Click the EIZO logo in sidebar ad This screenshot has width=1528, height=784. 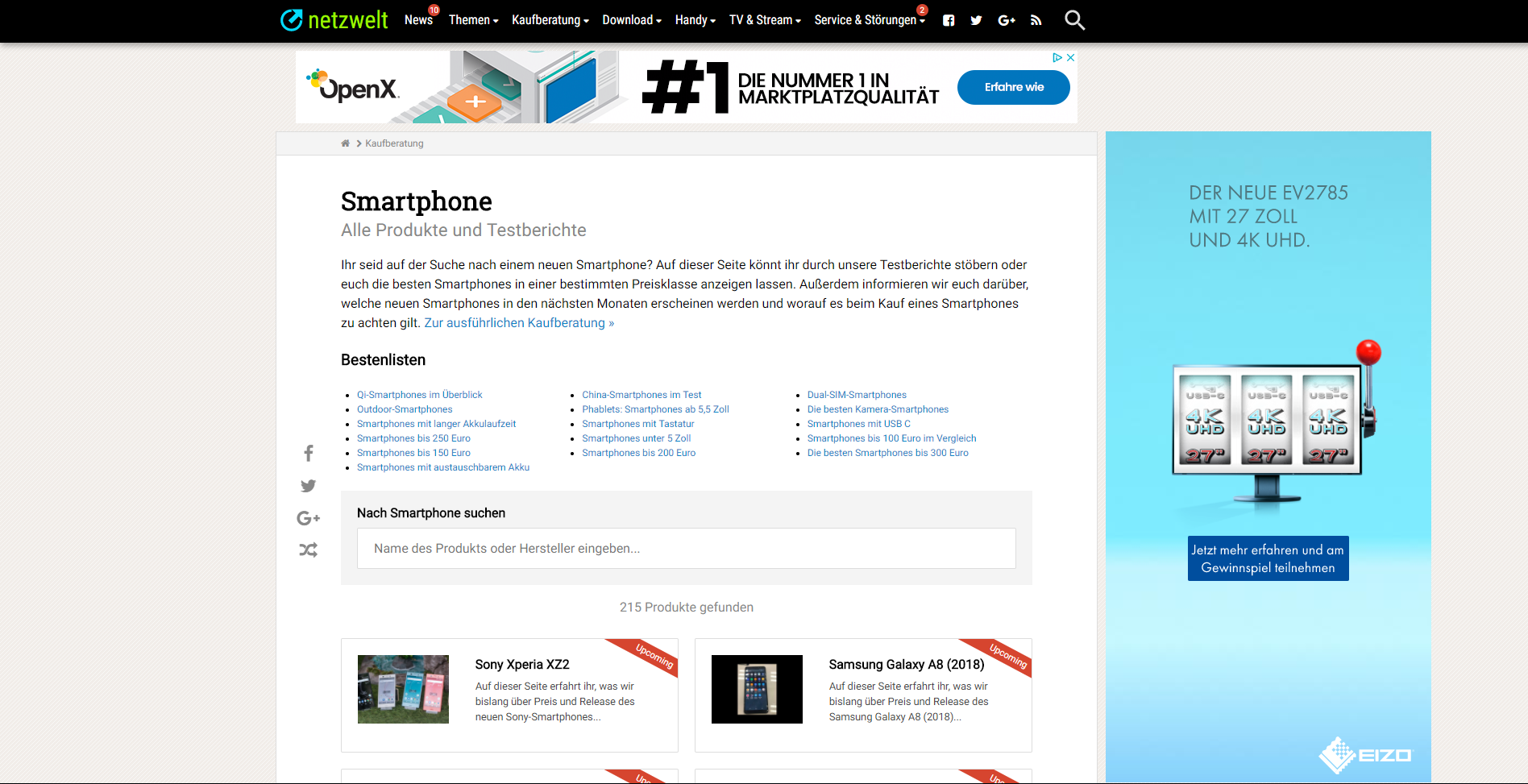1365,755
